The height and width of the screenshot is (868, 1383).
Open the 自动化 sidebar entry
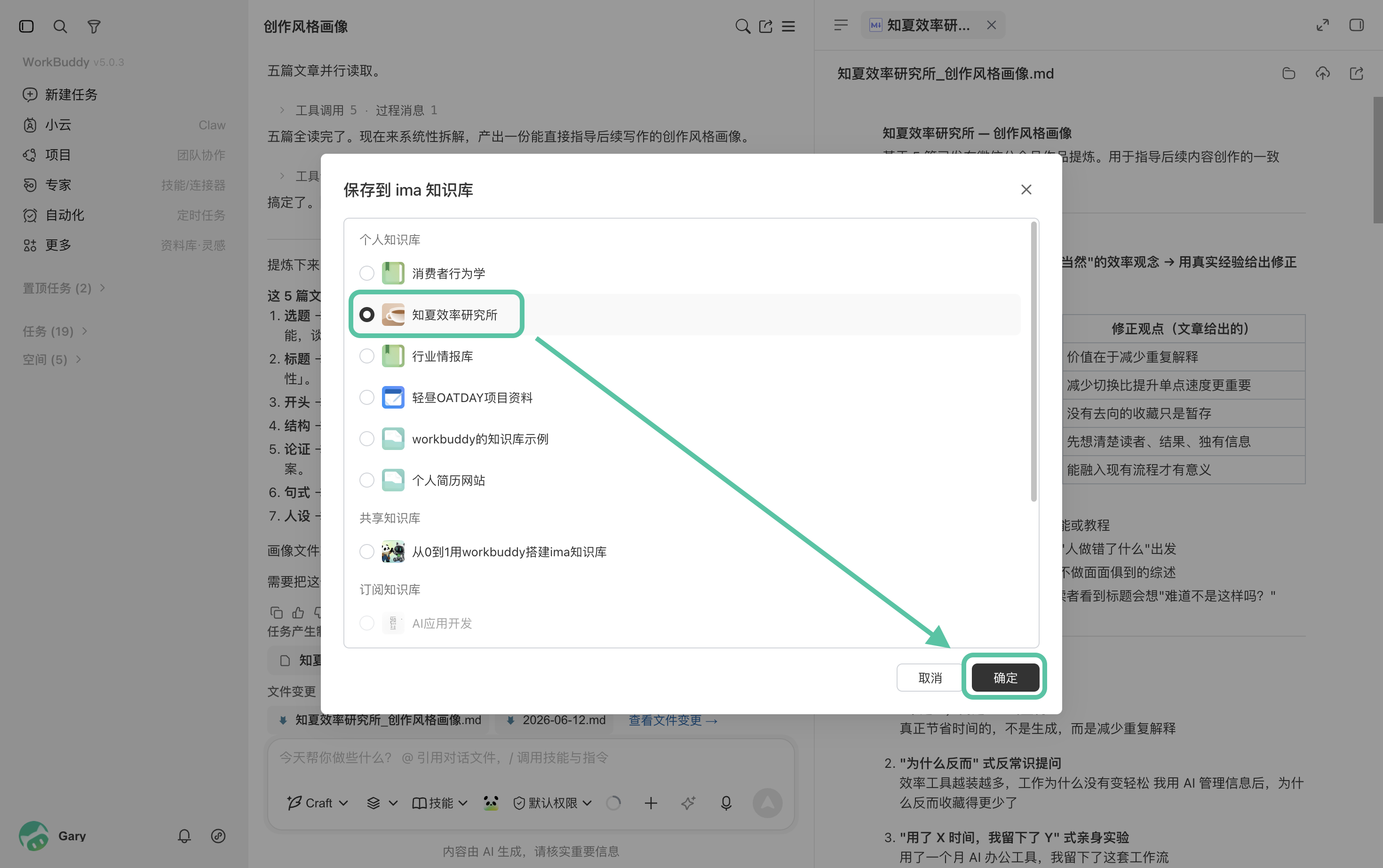tap(124, 215)
